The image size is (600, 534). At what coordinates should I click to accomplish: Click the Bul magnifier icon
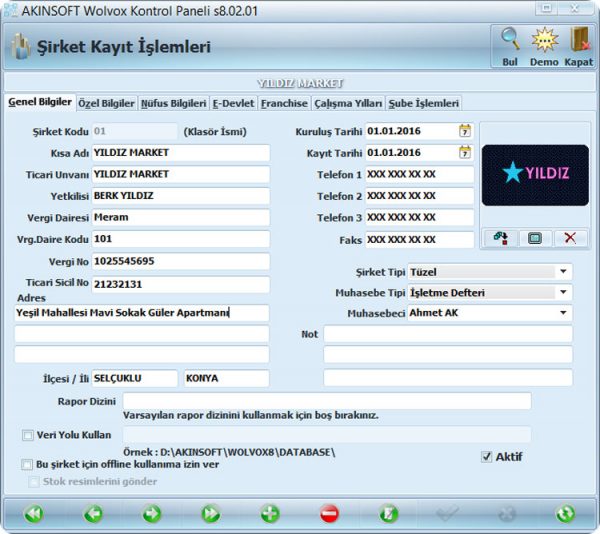tap(510, 39)
